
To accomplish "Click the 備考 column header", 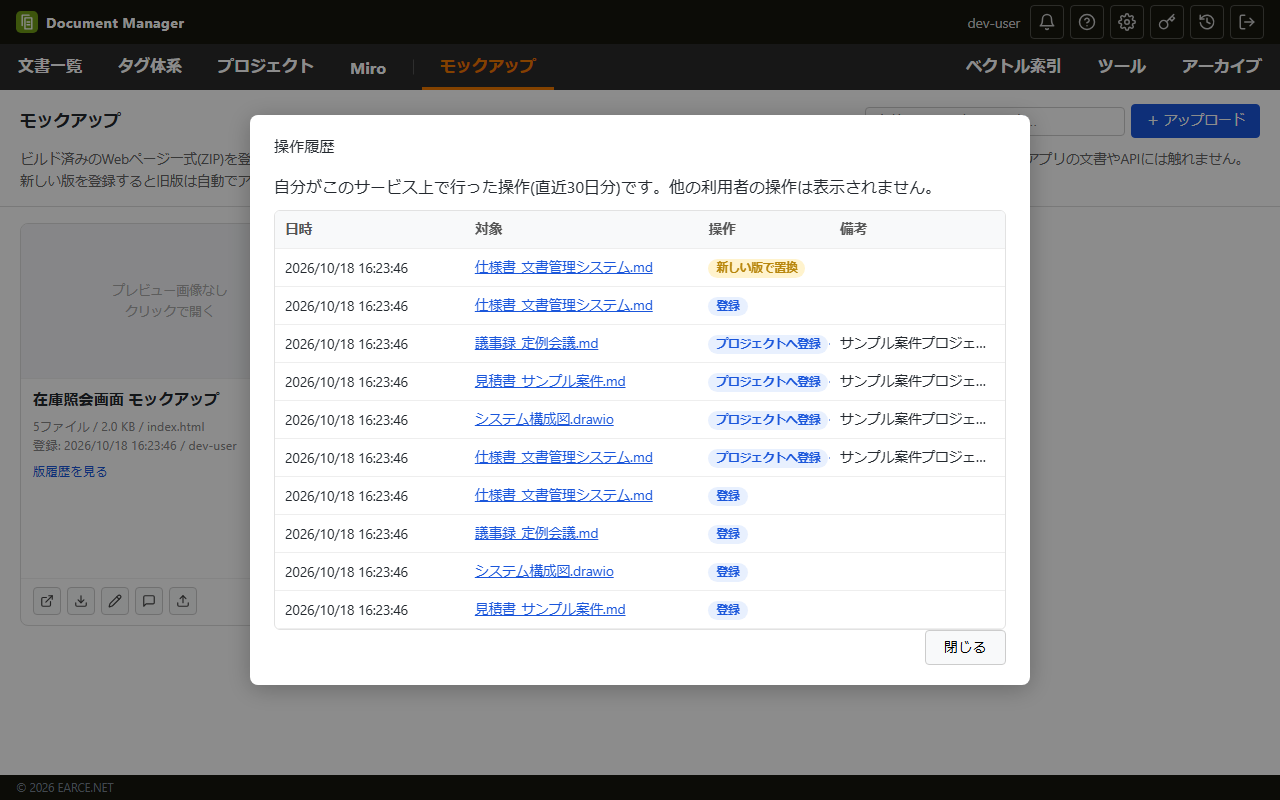I will [853, 229].
